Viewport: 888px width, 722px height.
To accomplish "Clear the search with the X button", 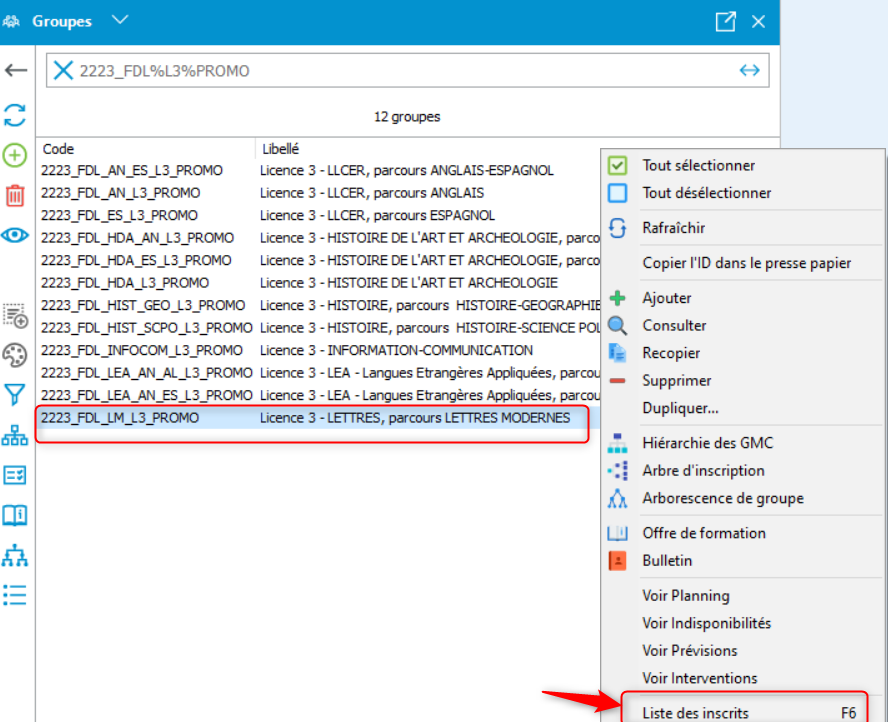I will (x=63, y=70).
